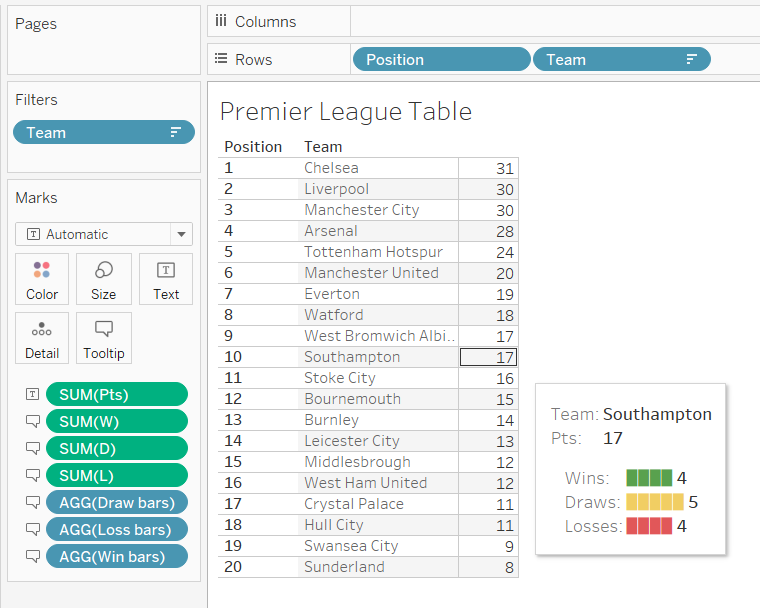The width and height of the screenshot is (760, 608).
Task: Click the green Wins bar in tooltip
Action: (x=649, y=478)
